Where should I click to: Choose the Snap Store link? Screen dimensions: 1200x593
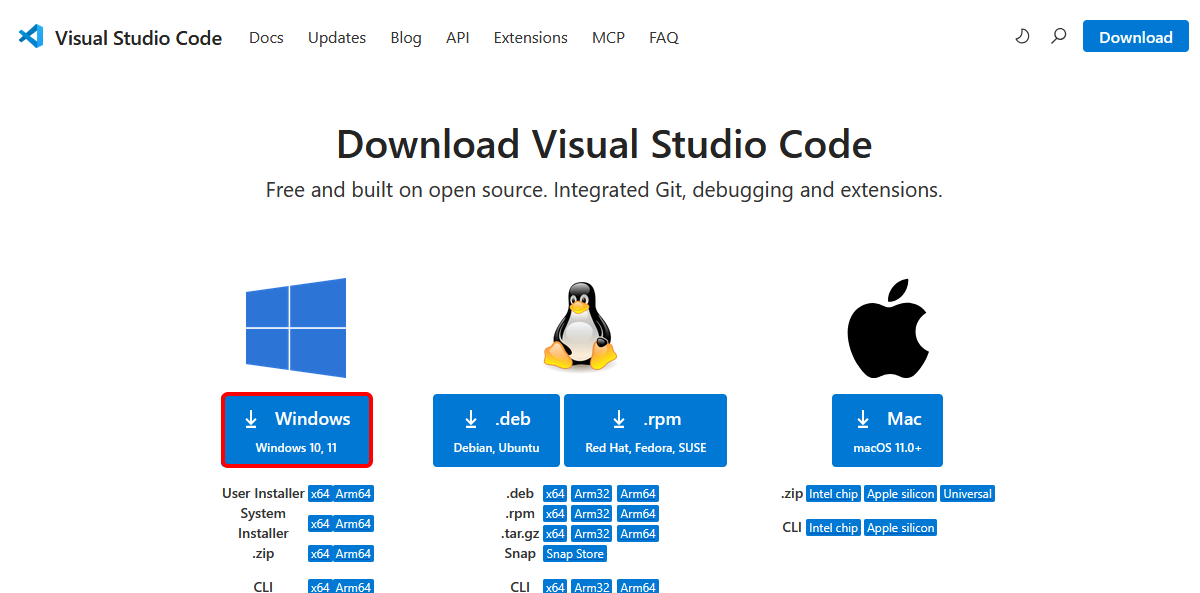pos(575,554)
